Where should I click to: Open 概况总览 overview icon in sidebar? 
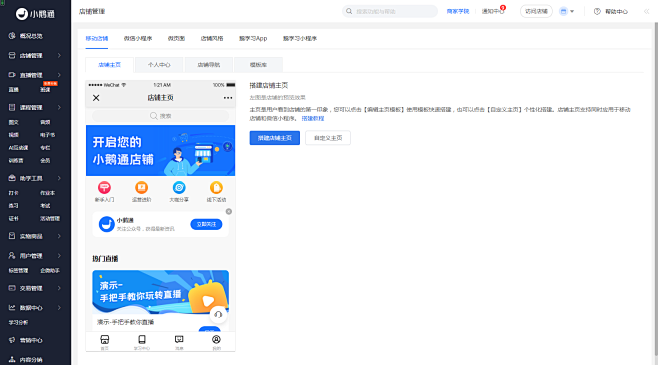click(x=12, y=36)
